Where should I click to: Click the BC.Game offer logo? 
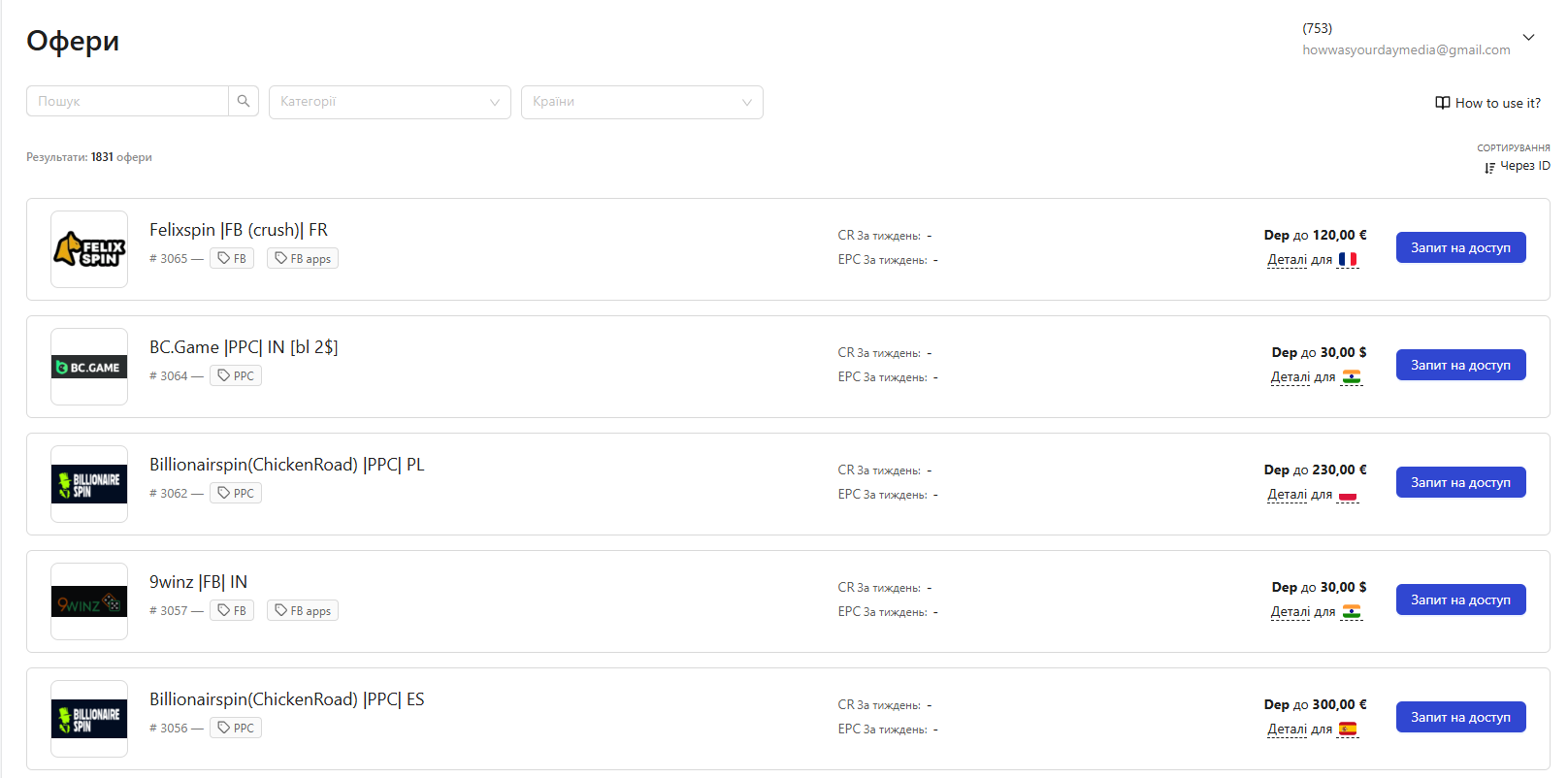[x=89, y=367]
